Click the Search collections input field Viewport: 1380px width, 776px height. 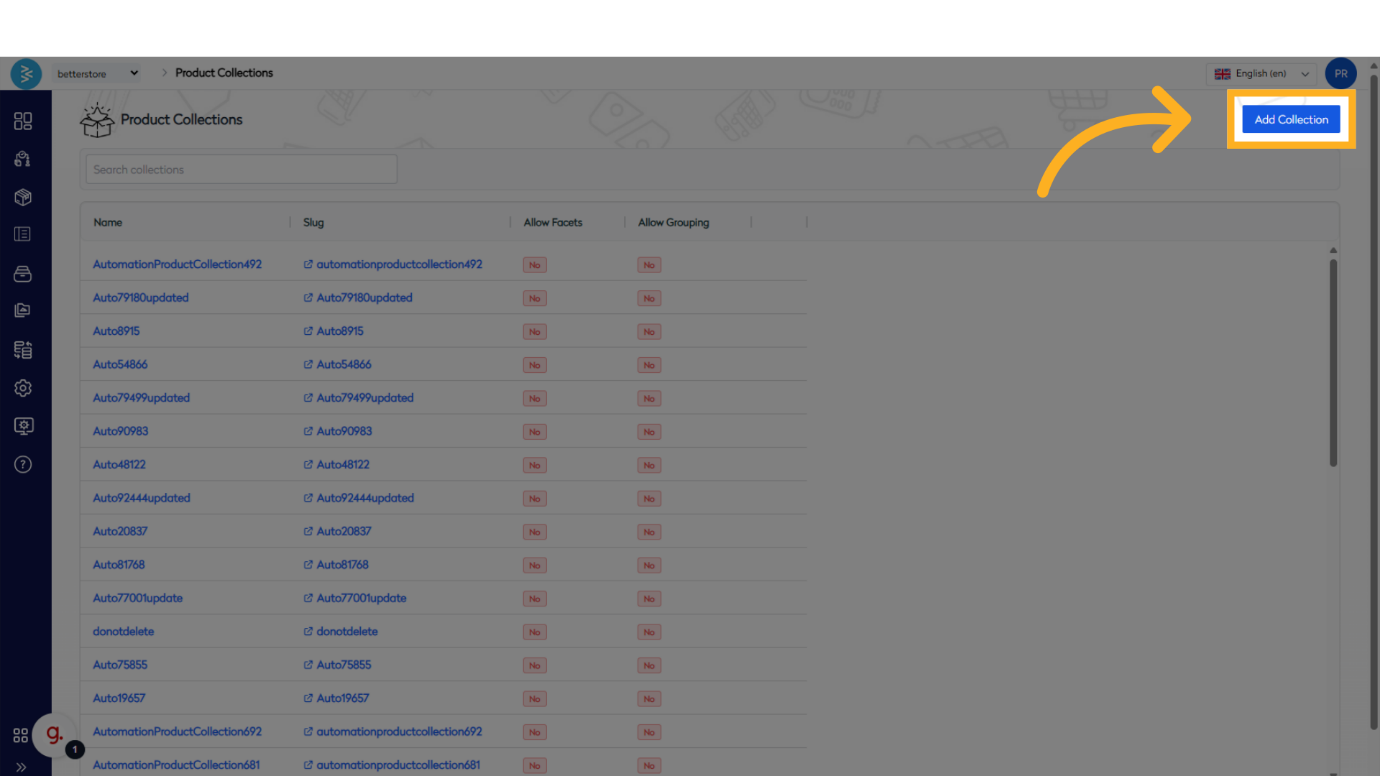(x=241, y=170)
